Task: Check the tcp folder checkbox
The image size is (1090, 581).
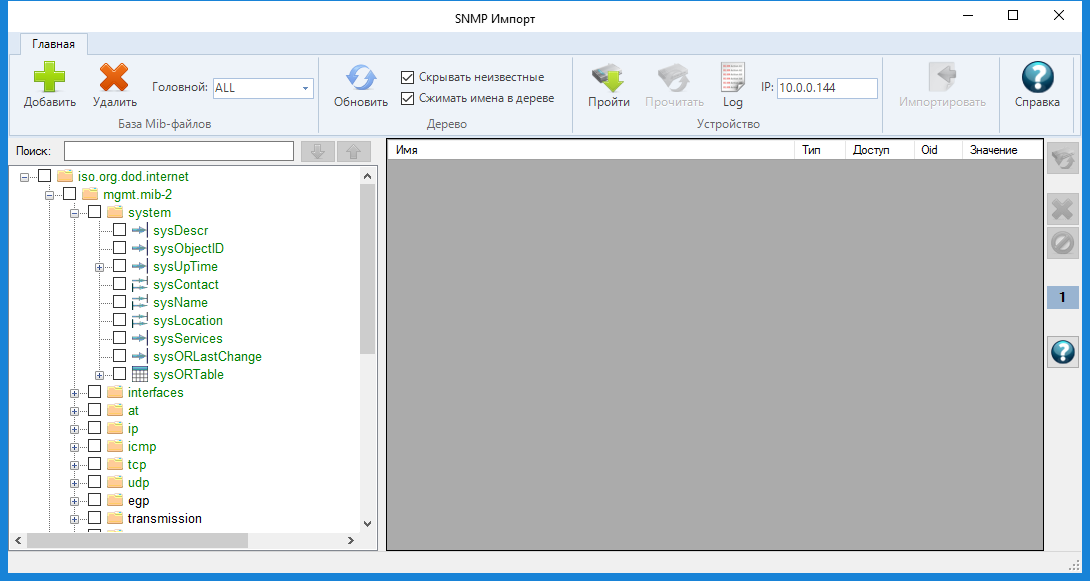Action: (95, 464)
